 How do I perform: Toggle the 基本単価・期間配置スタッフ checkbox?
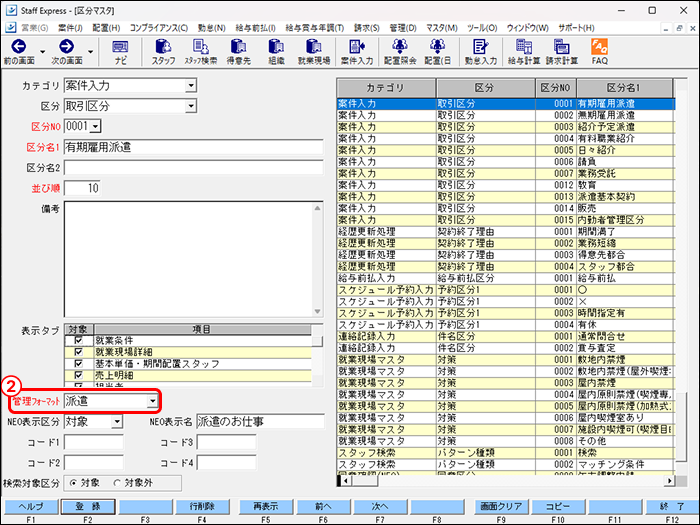[79, 364]
